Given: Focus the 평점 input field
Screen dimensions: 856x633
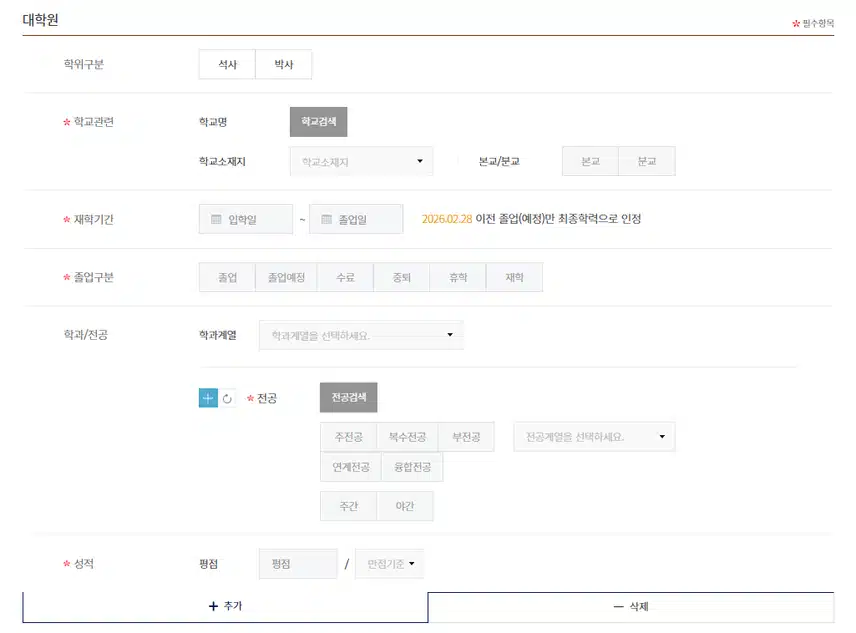Looking at the screenshot, I should 298,564.
